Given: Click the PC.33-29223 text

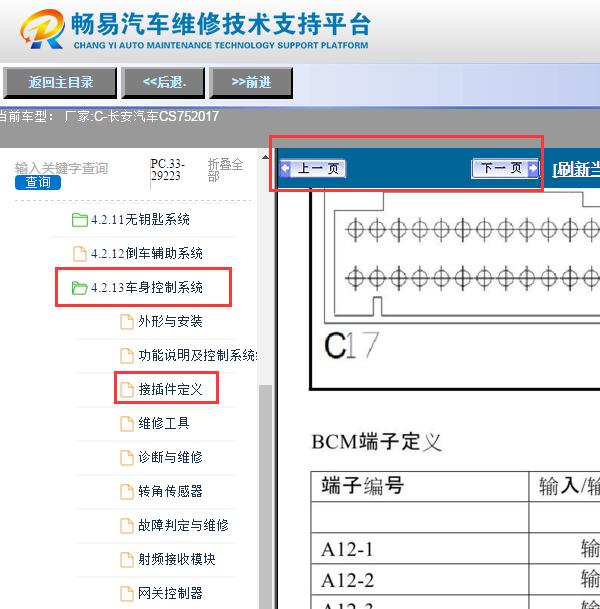Looking at the screenshot, I should 168,170.
